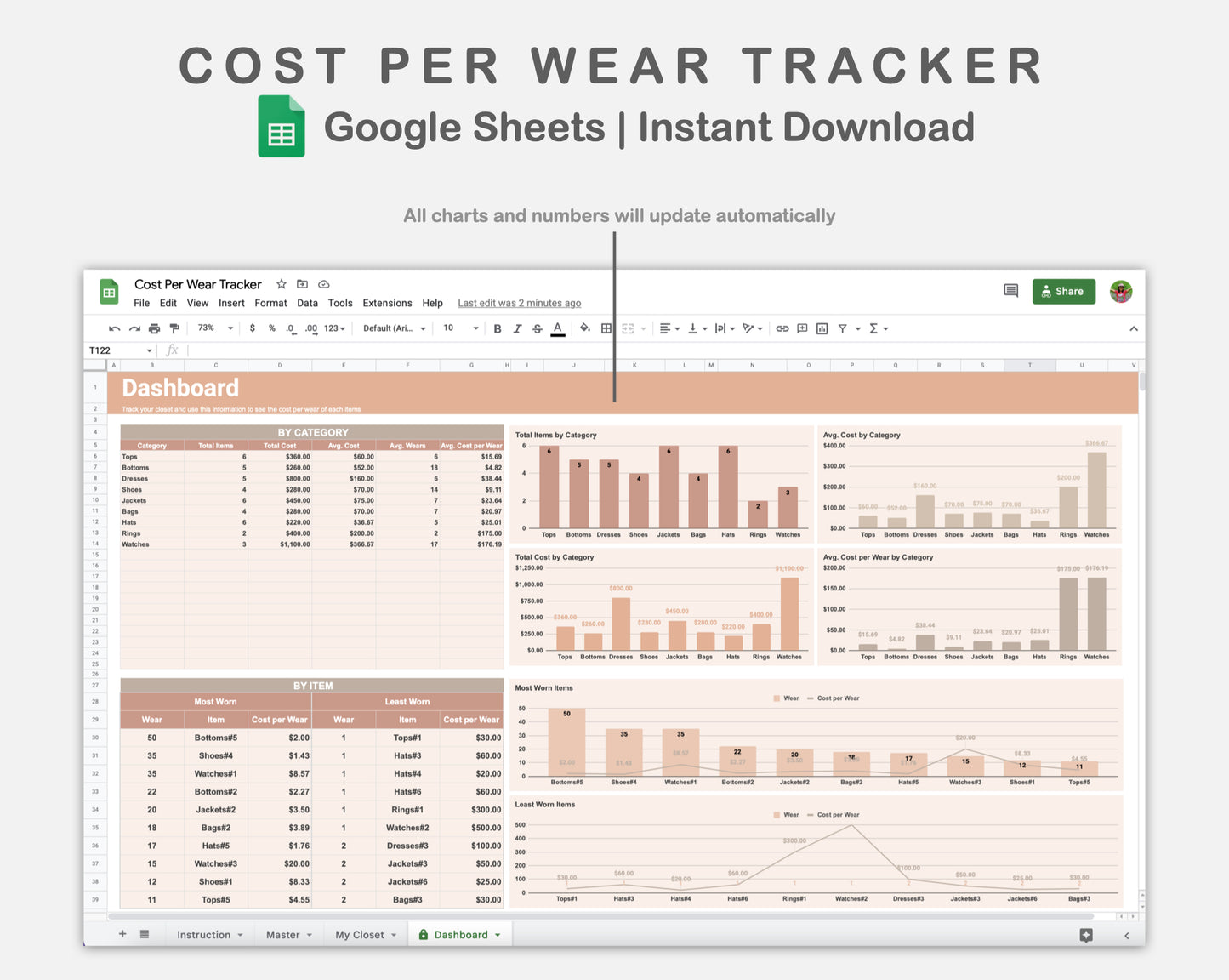Open the text color picker
Viewport: 1229px width, 980px height.
(x=558, y=328)
